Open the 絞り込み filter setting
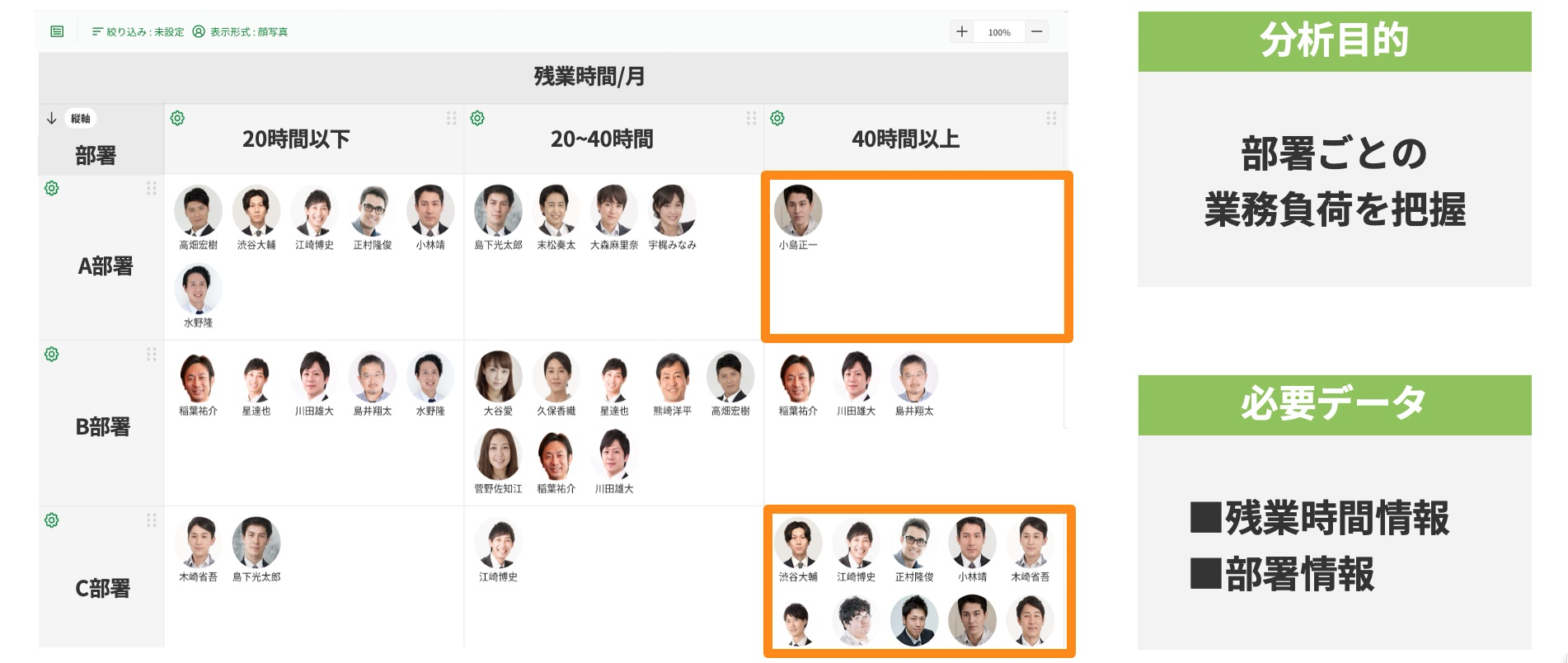1568x663 pixels. click(138, 32)
